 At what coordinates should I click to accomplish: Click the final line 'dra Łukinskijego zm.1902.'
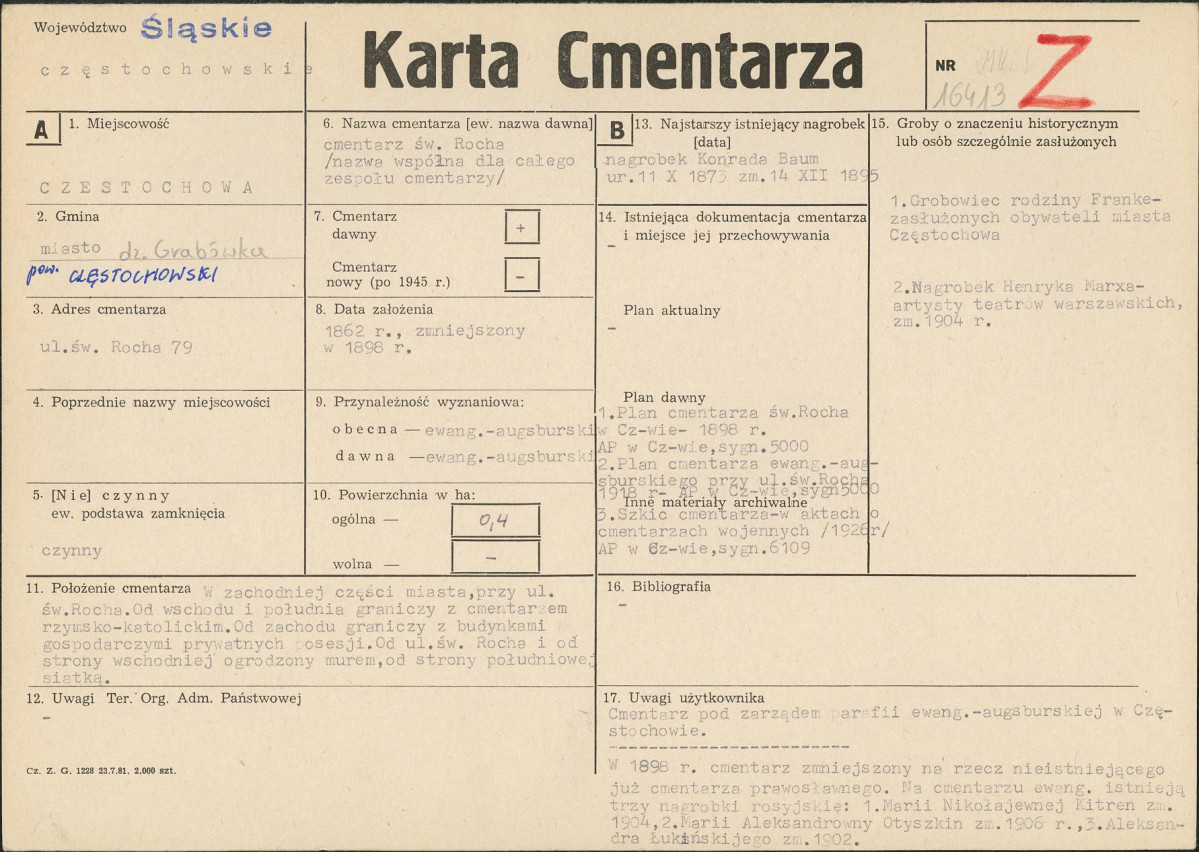736,840
